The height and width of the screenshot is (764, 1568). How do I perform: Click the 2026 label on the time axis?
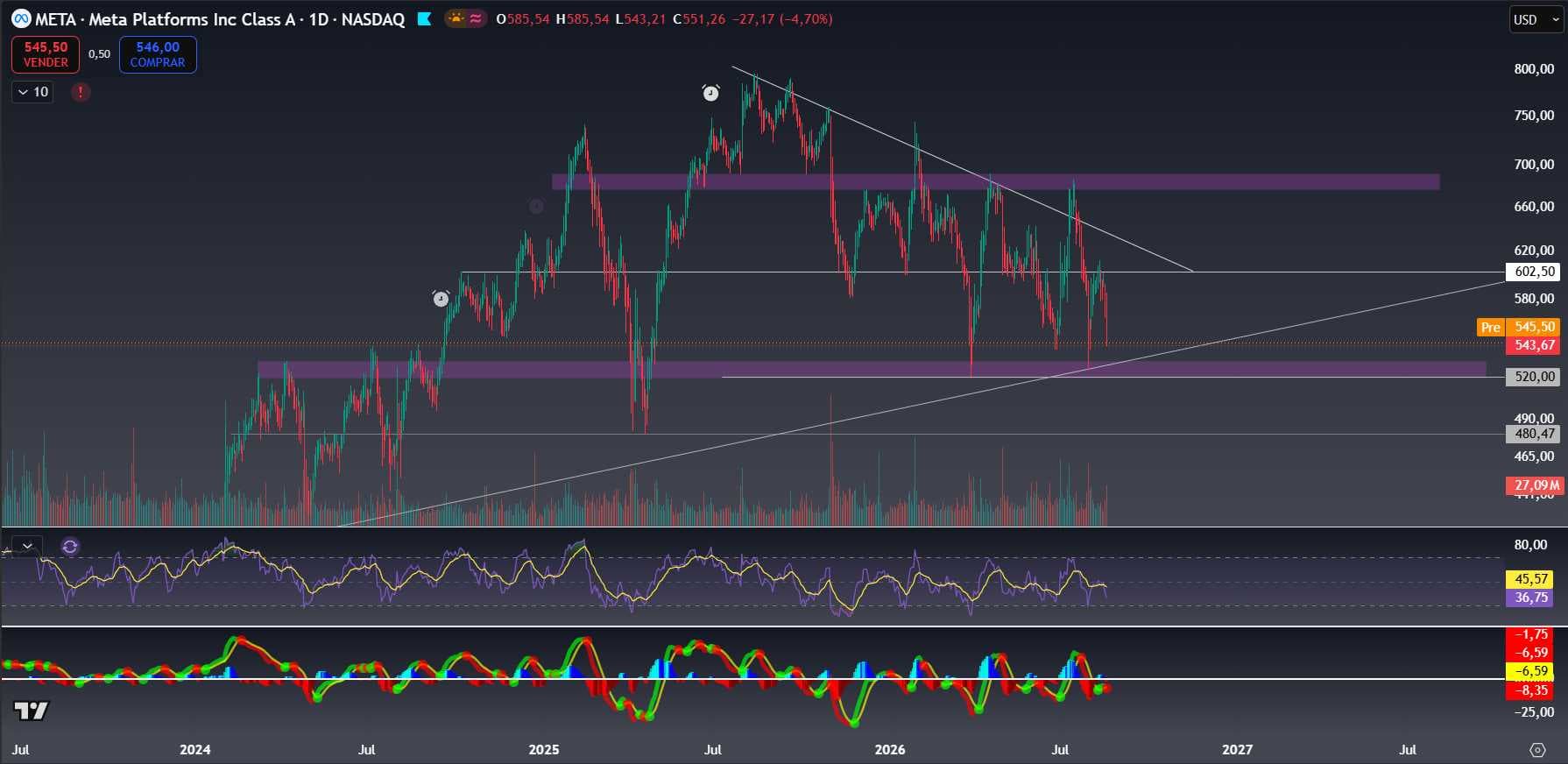pyautogui.click(x=890, y=750)
